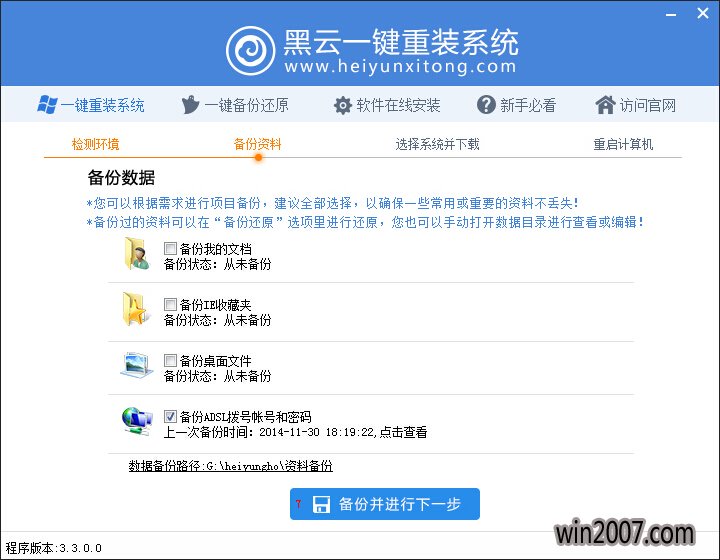Open the 一键重装系统 menu tab

click(91, 105)
